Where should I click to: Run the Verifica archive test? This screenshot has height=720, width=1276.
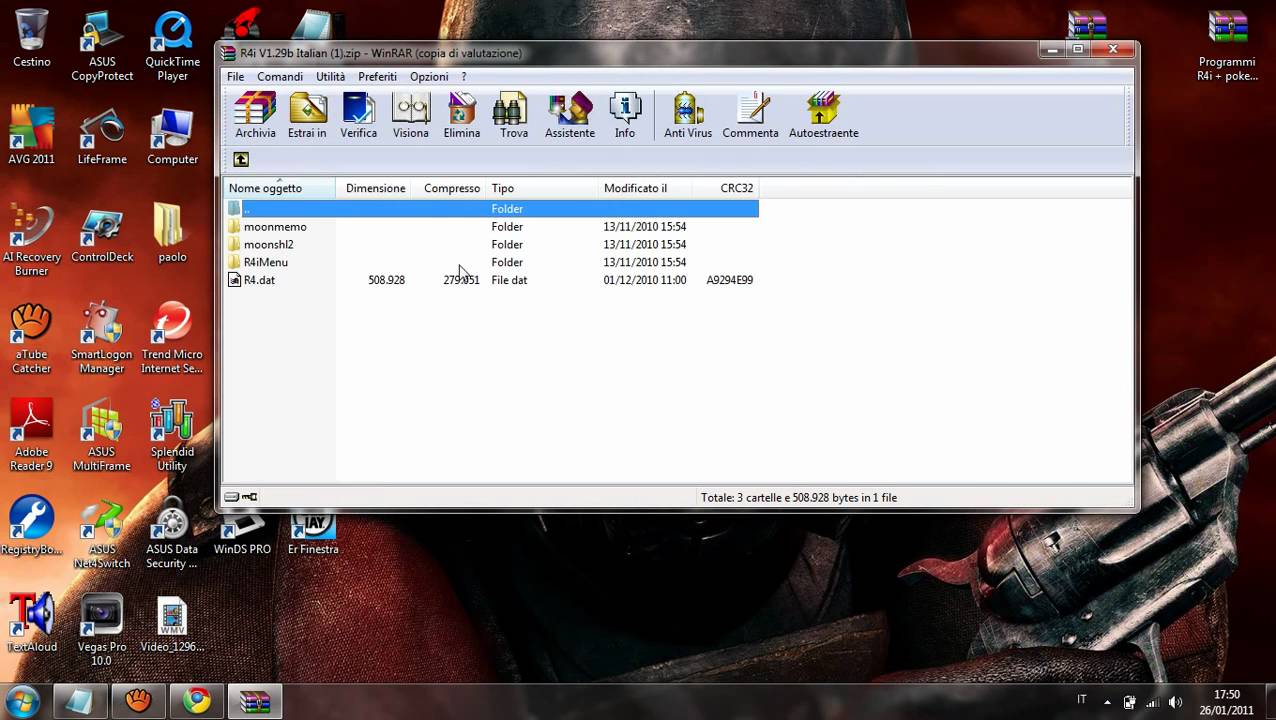click(x=358, y=116)
